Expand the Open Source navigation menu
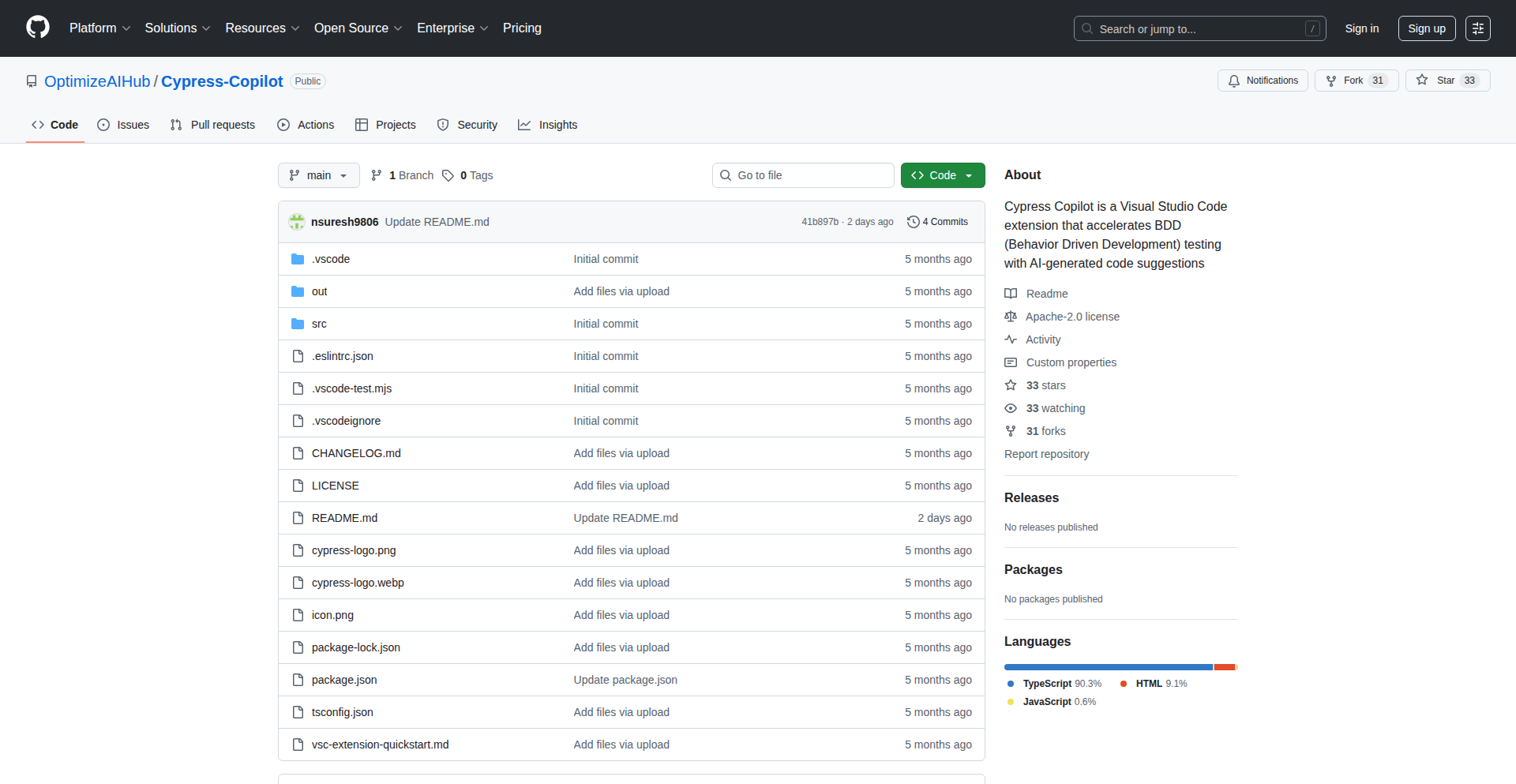The height and width of the screenshot is (784, 1516). click(x=358, y=28)
